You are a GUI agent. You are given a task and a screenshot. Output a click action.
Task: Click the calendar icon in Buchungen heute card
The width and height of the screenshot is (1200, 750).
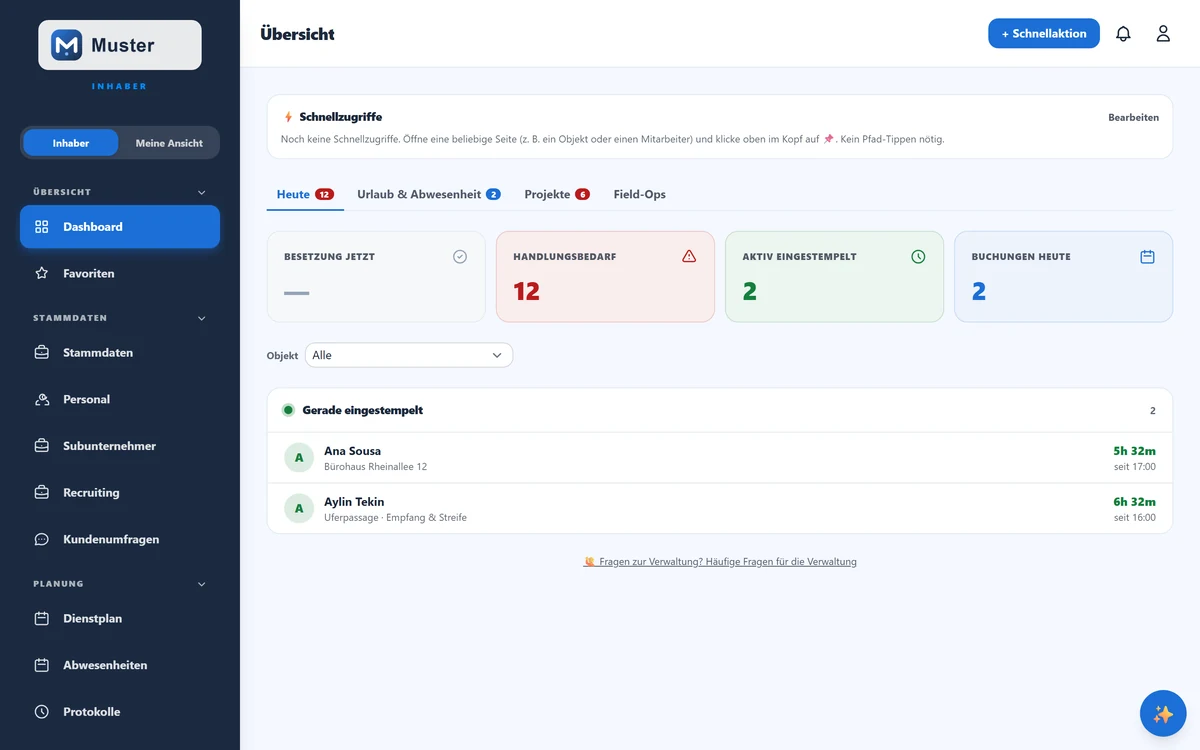point(1147,257)
